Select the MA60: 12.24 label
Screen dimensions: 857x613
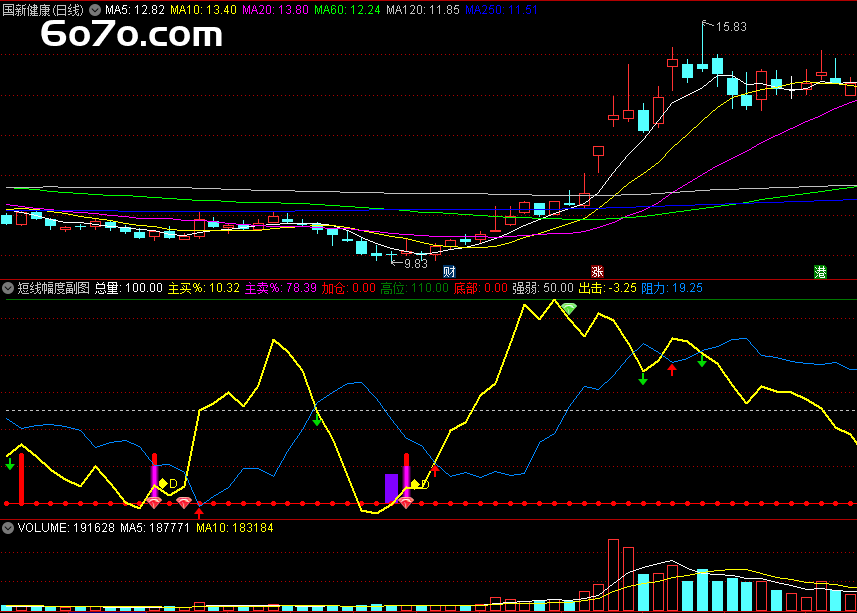(x=347, y=10)
